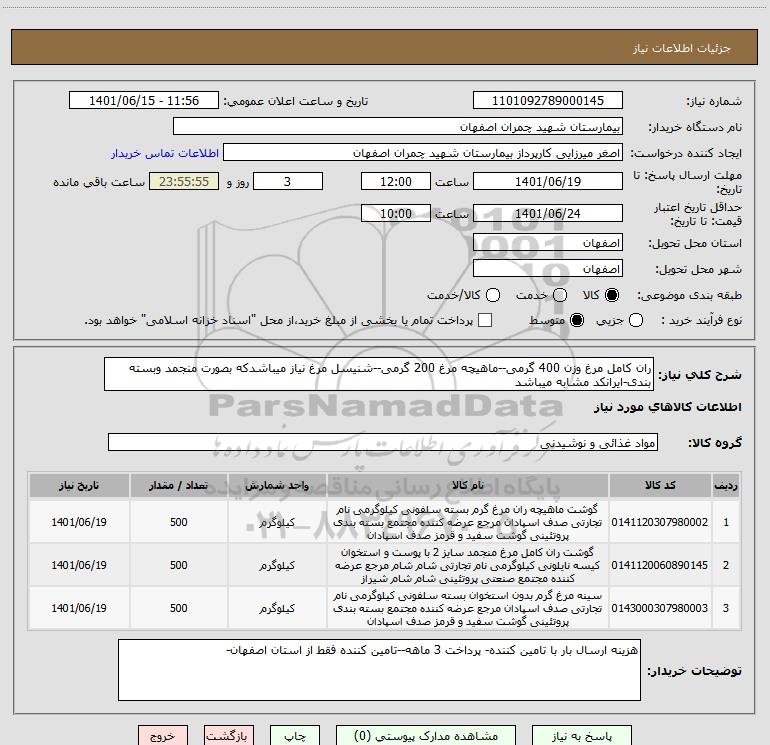Click the توضیحات خریدار notes box
770x745 pixels.
tap(379, 670)
